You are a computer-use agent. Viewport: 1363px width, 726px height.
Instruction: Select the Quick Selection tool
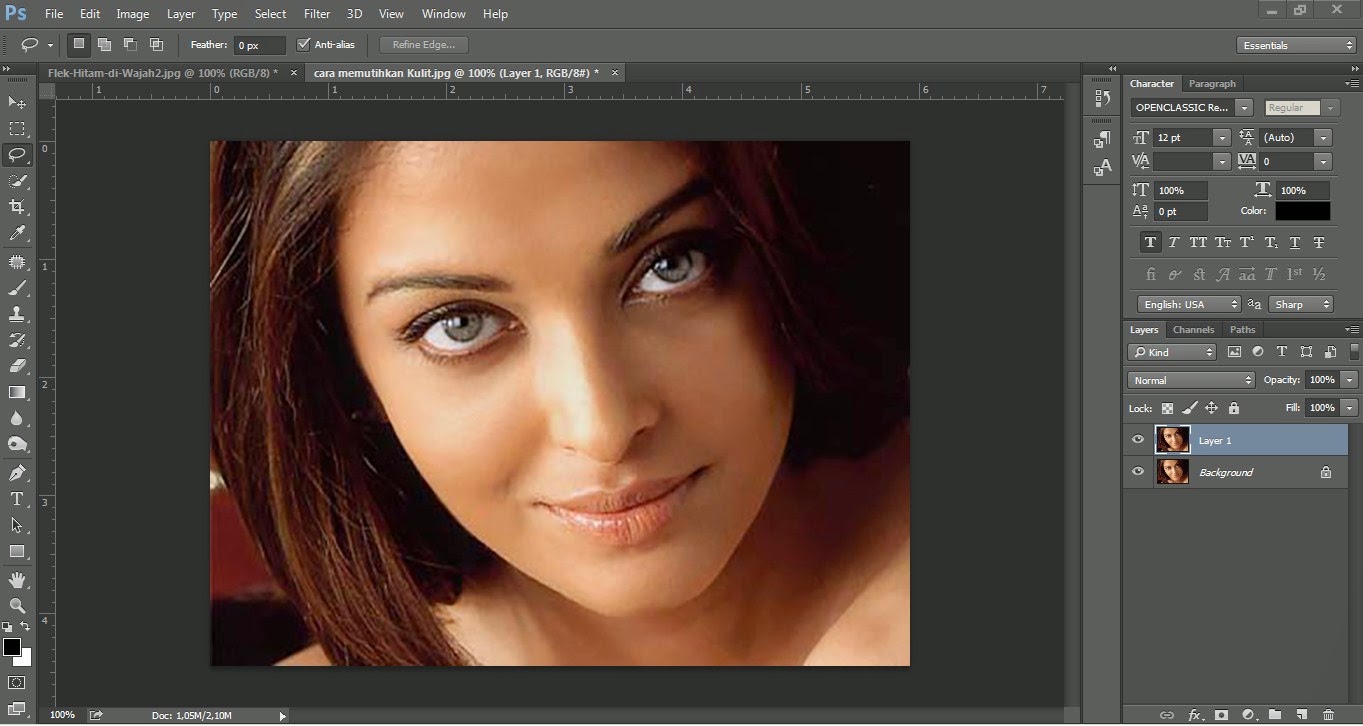17,181
